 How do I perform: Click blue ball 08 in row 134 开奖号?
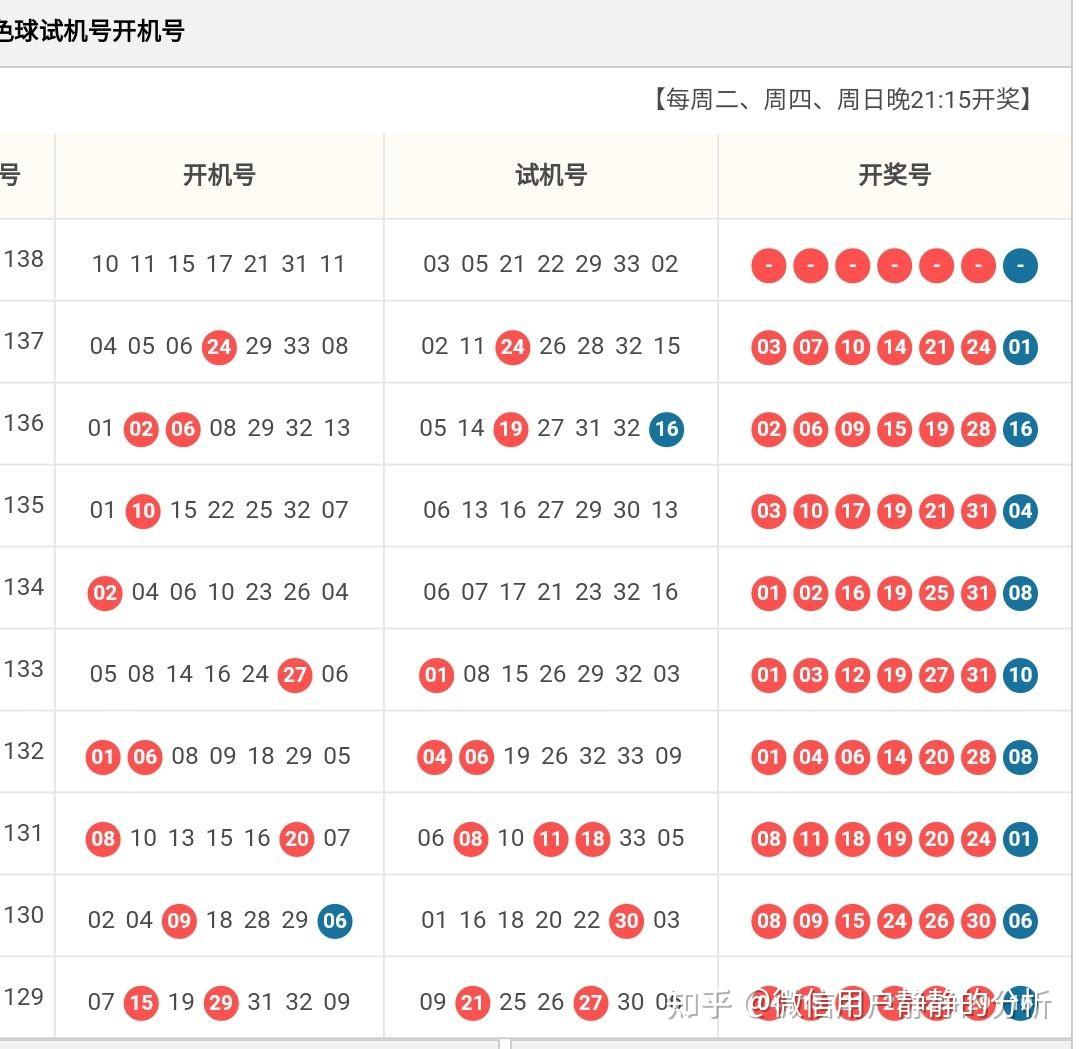click(1020, 592)
